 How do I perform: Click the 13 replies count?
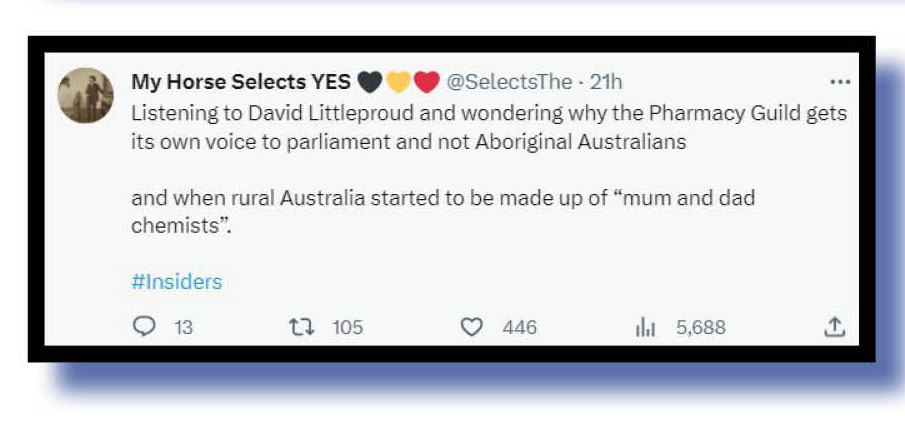[184, 327]
